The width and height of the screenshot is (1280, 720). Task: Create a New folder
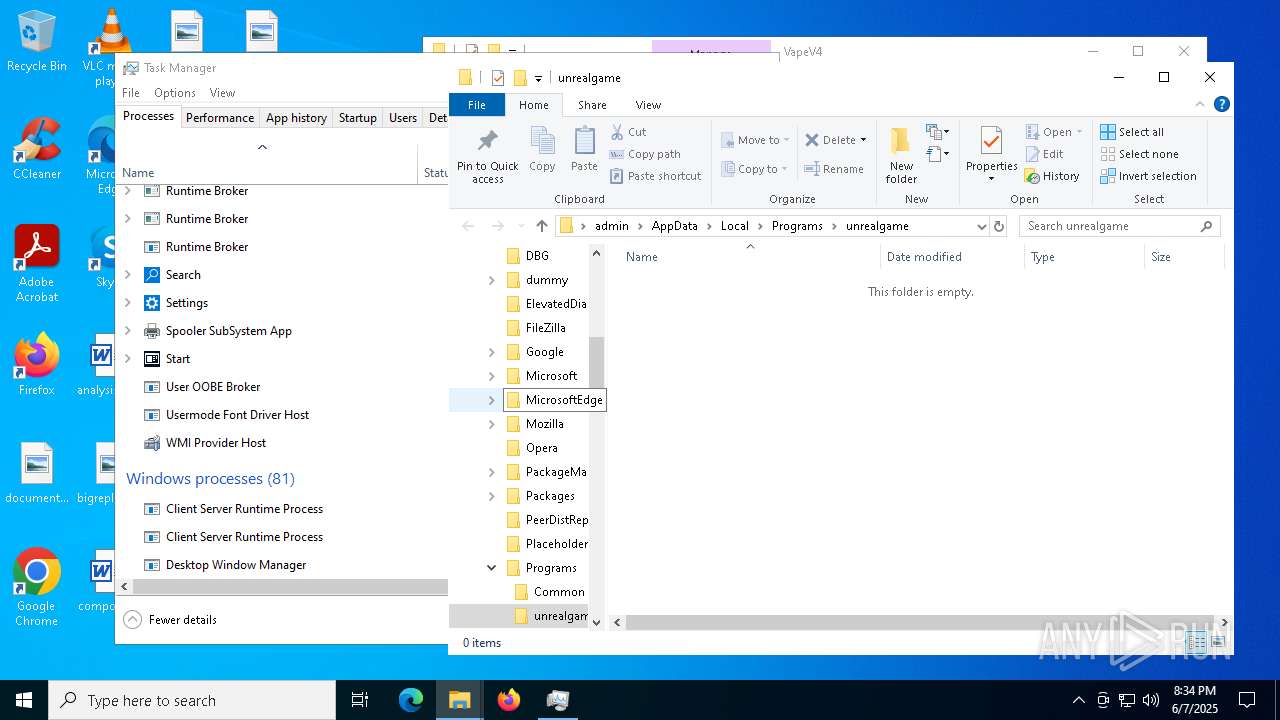pos(901,155)
